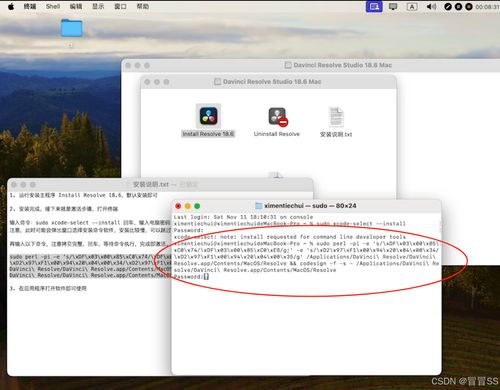Click the display mirroring icon in menu bar

click(x=393, y=7)
